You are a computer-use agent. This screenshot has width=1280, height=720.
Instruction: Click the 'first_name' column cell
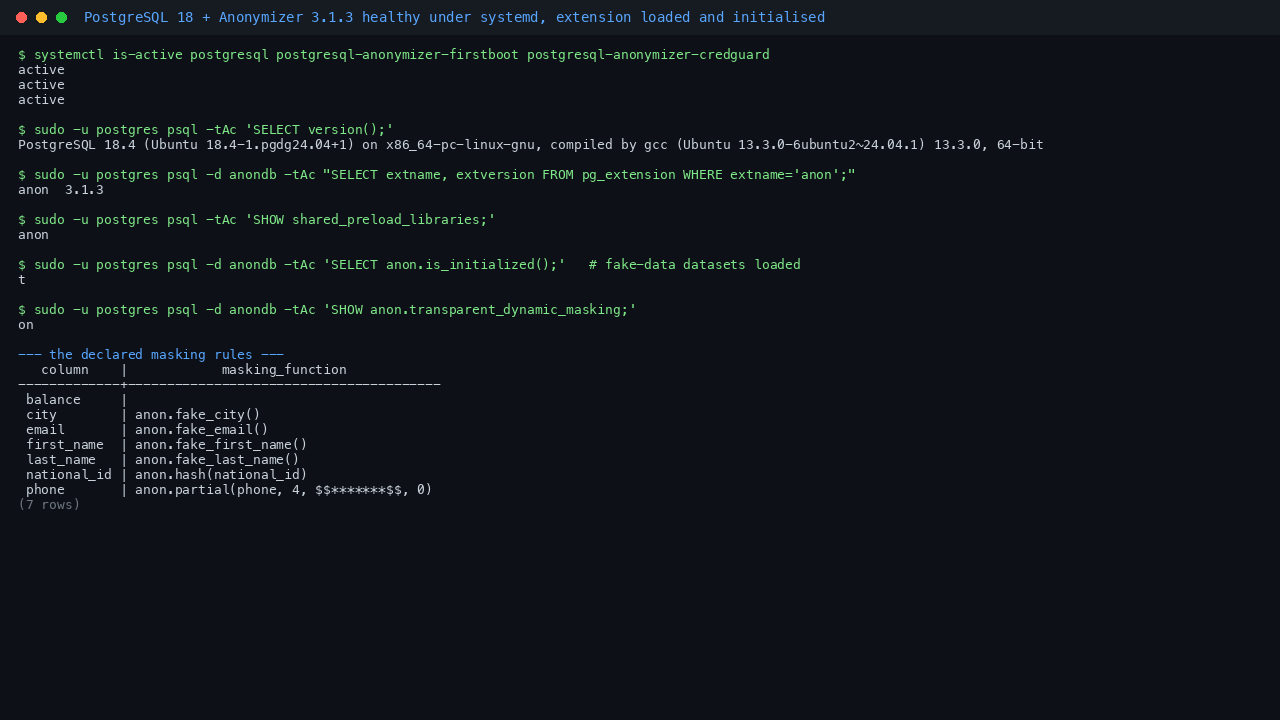point(65,445)
